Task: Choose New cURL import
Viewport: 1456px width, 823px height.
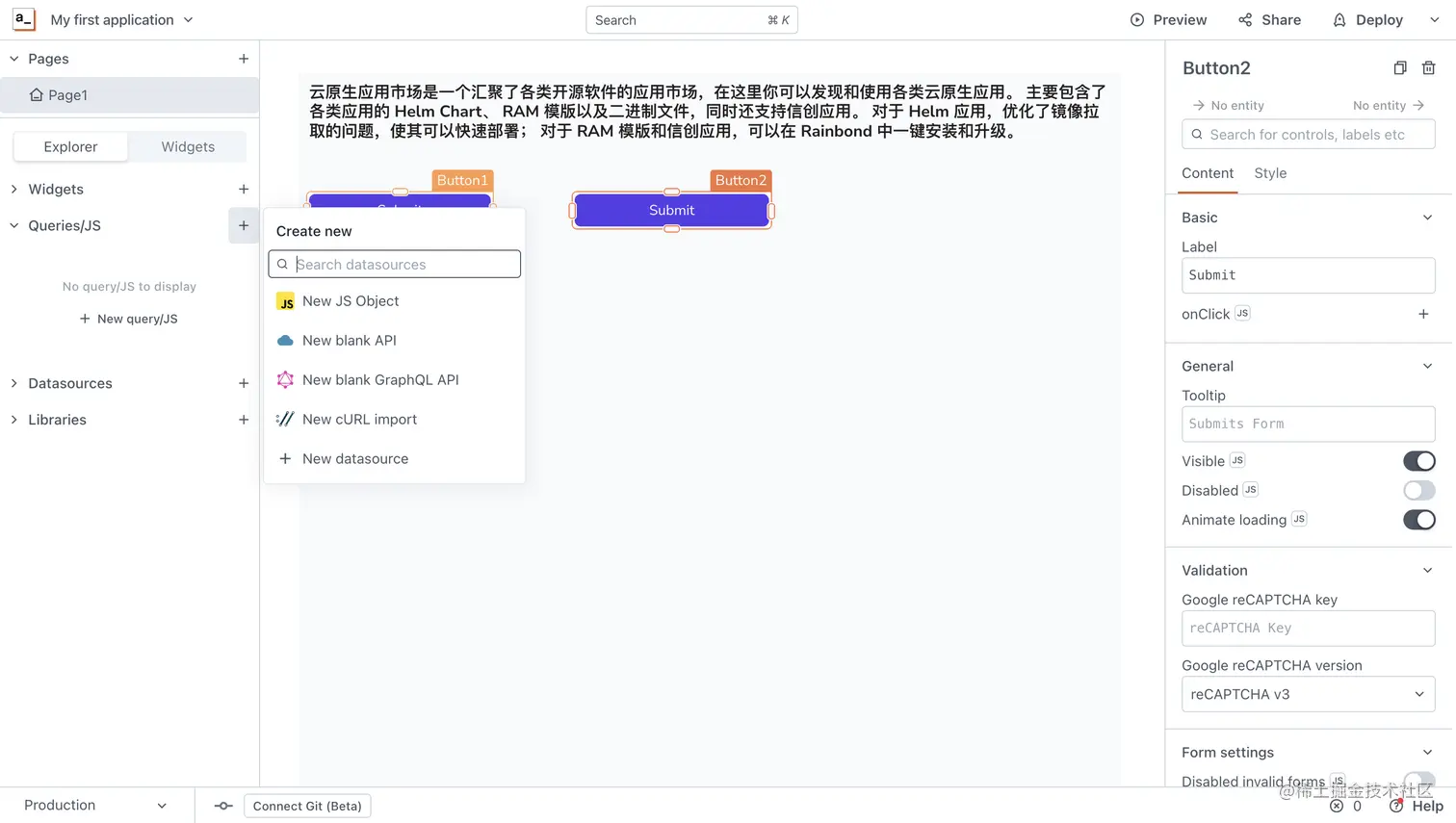Action: 395,420
